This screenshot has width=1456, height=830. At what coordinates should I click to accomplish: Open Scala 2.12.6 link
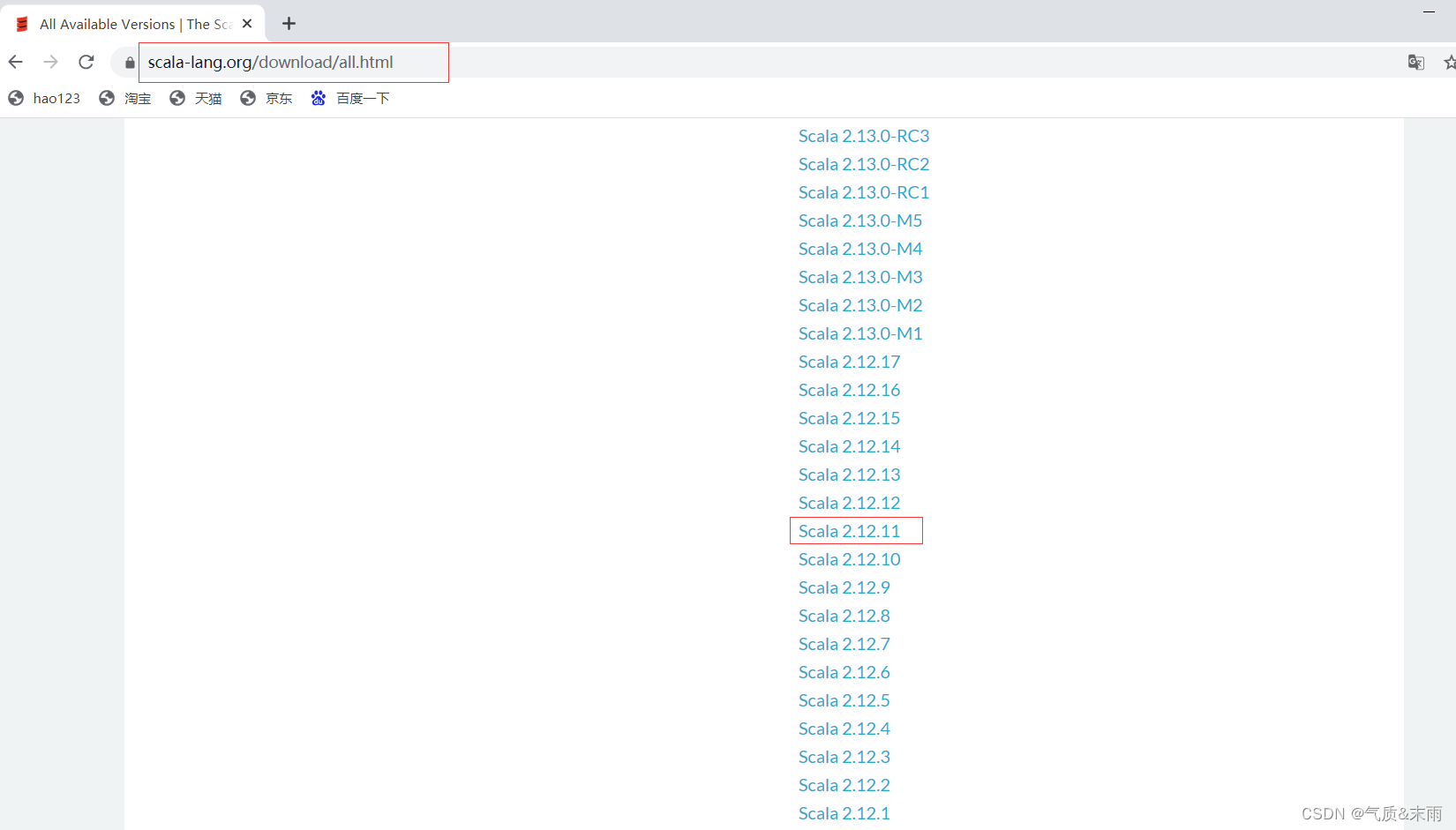coord(844,672)
